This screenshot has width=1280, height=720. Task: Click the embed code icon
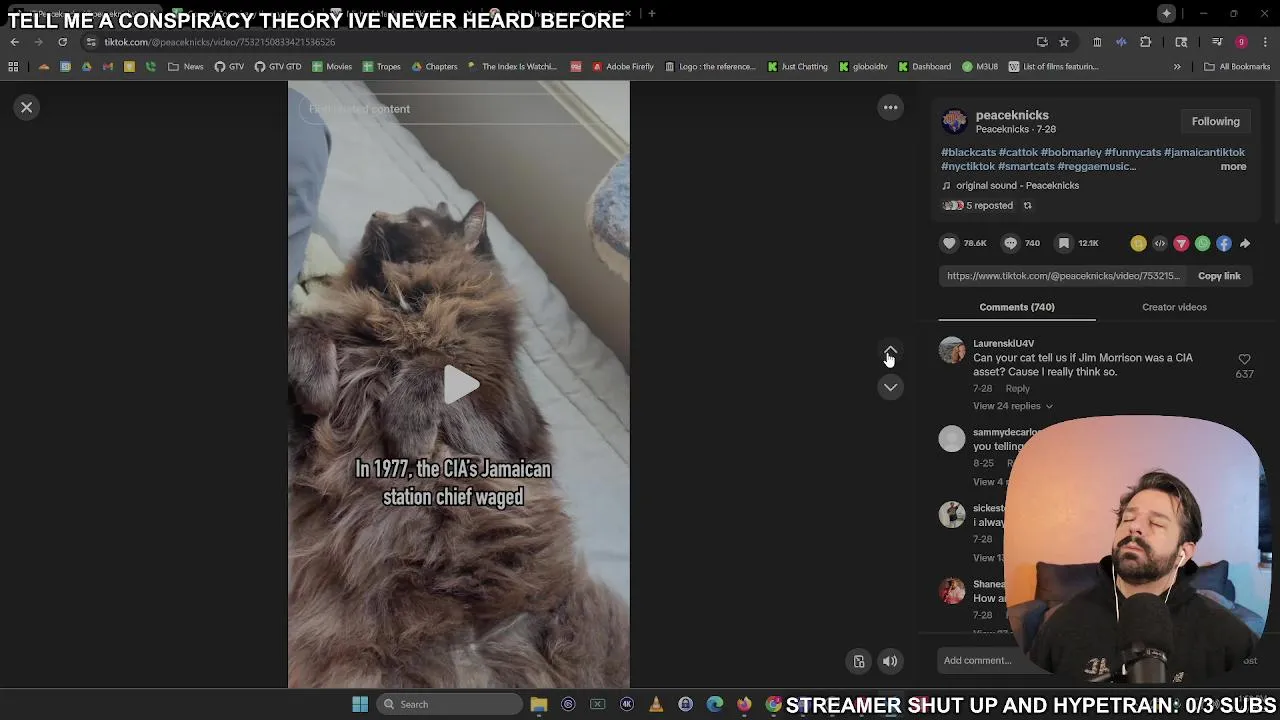coord(1160,243)
